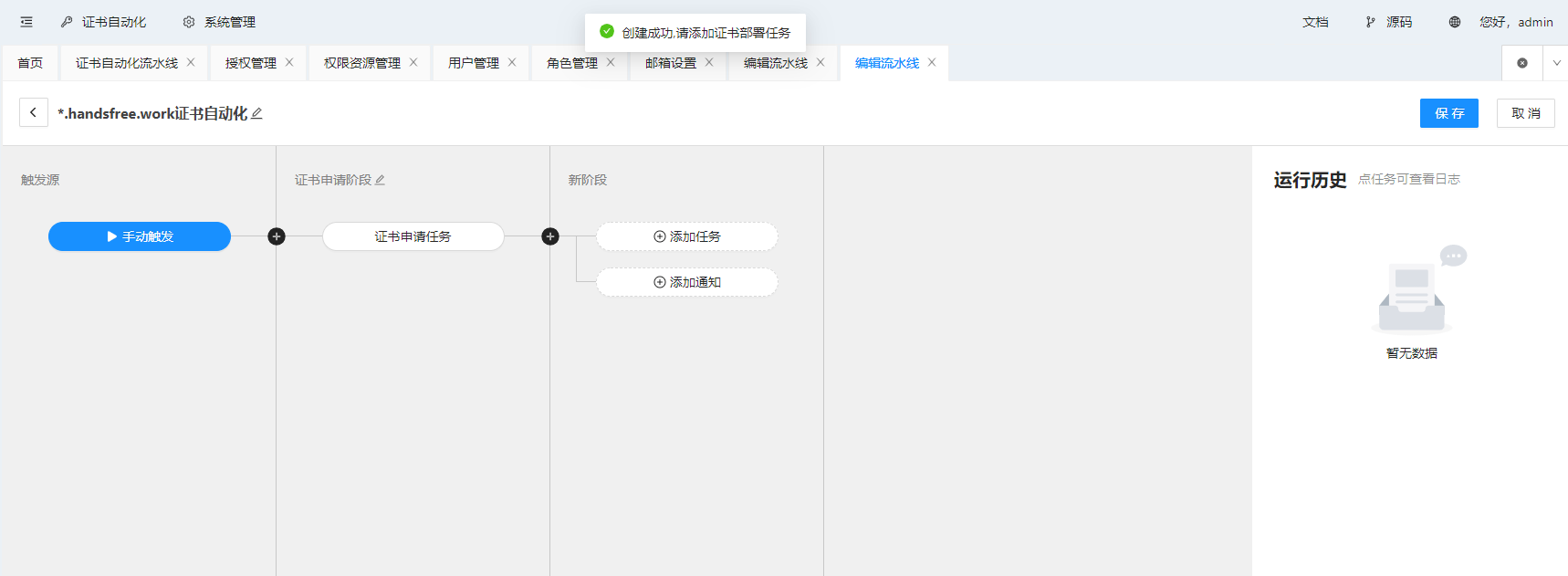Open the 证书自动化 top menu
Screen dimensions: 1568x576
tap(104, 22)
